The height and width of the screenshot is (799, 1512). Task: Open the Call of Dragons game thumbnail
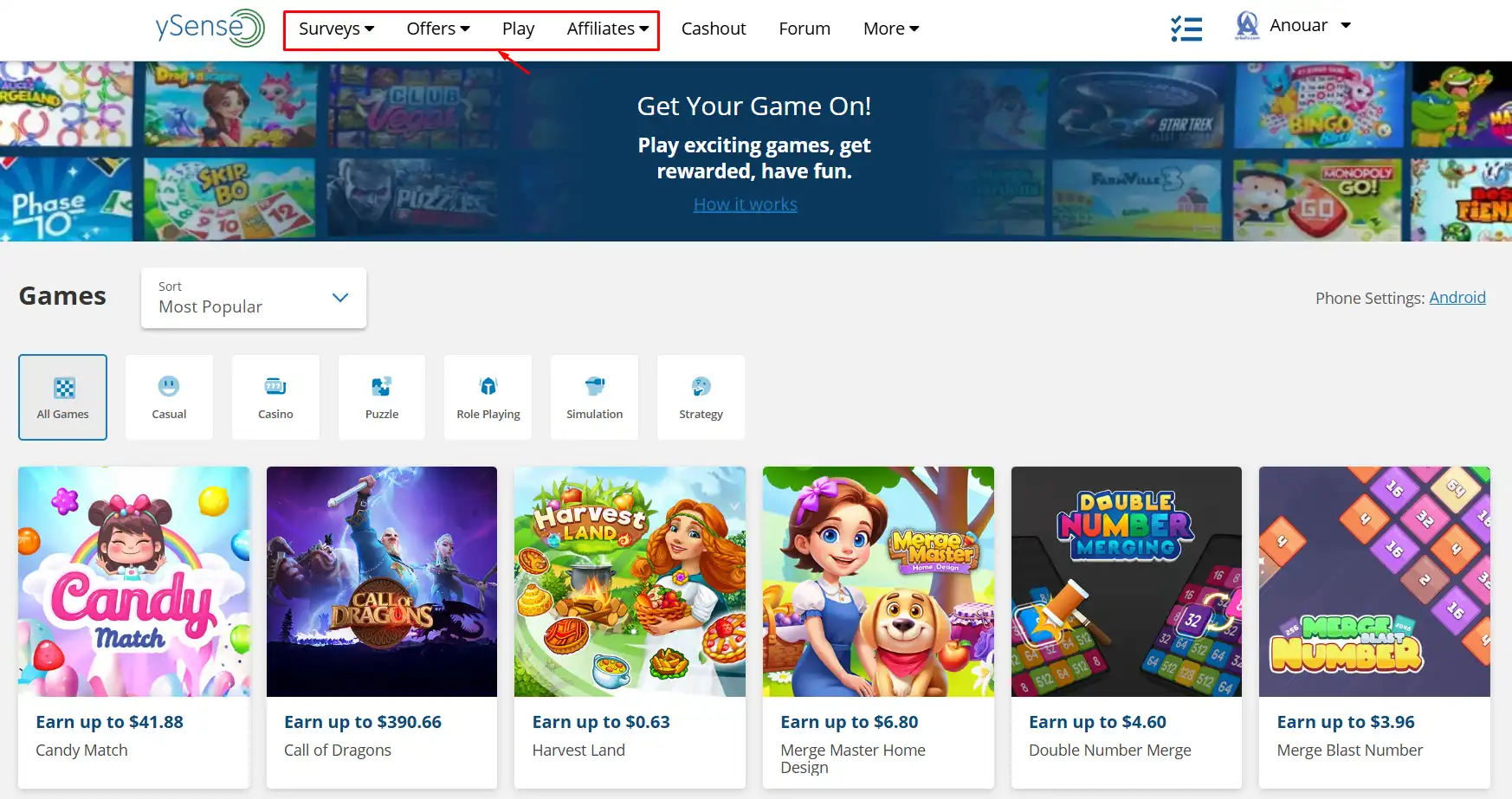pos(382,582)
